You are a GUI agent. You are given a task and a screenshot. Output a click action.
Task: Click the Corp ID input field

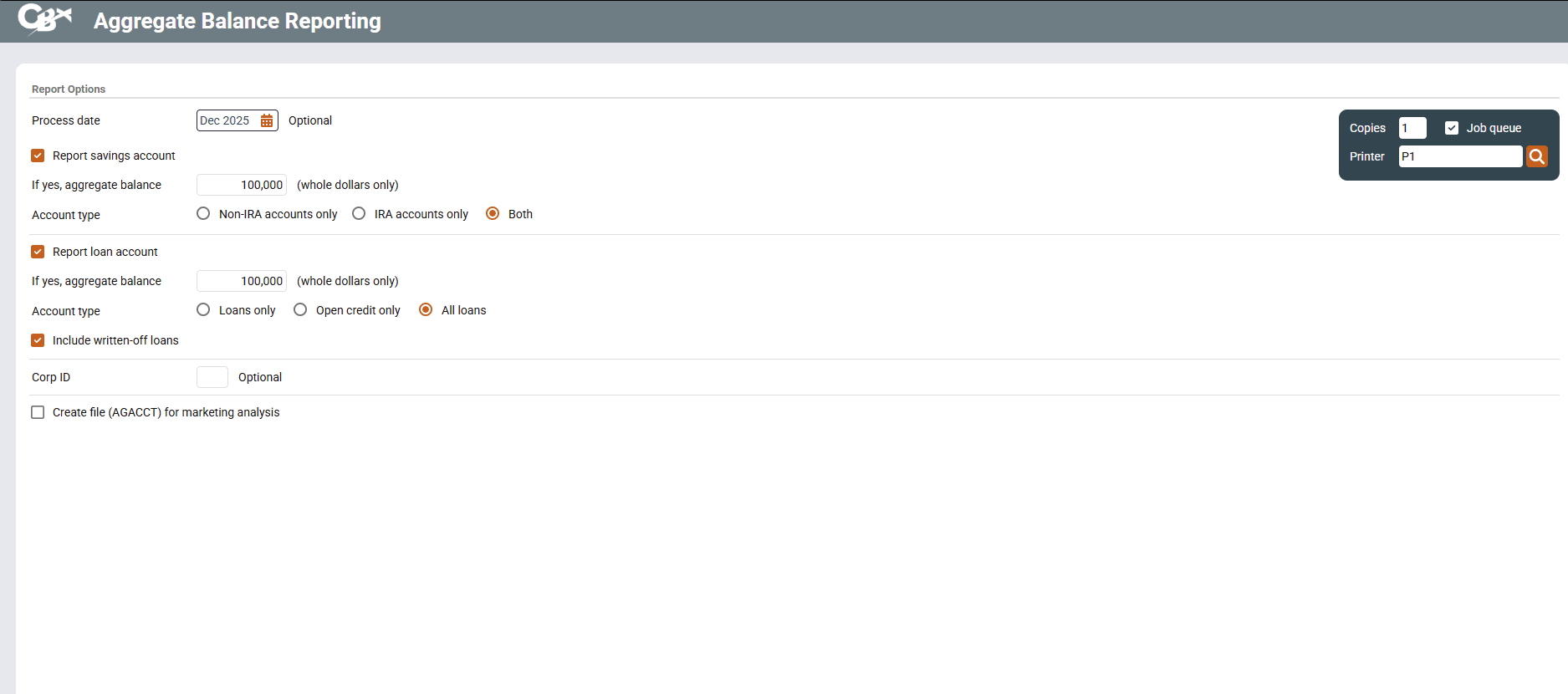212,377
